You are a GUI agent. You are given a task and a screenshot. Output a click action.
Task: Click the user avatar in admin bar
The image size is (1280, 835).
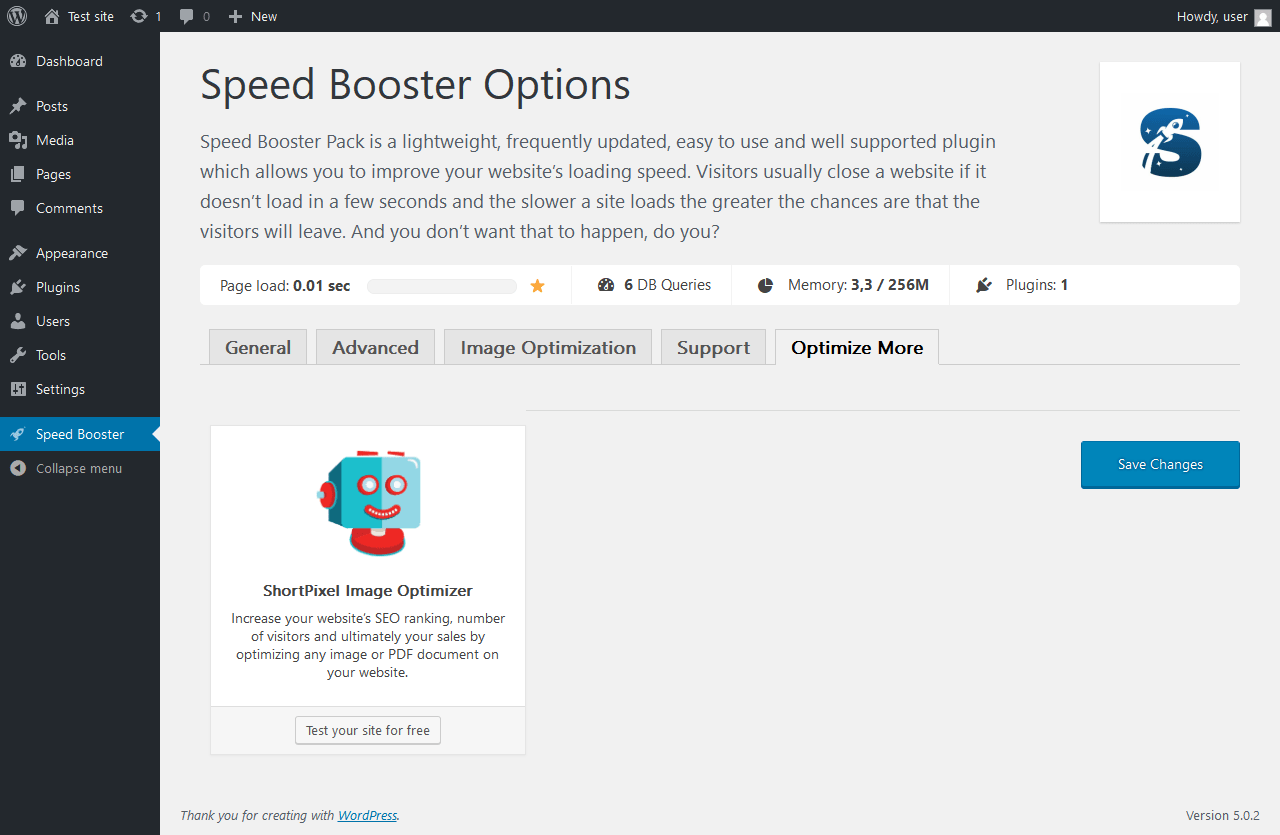coord(1263,17)
